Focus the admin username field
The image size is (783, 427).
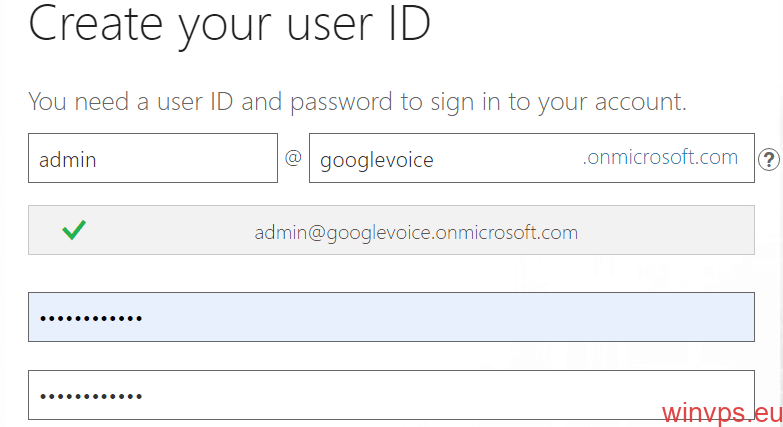pos(152,159)
